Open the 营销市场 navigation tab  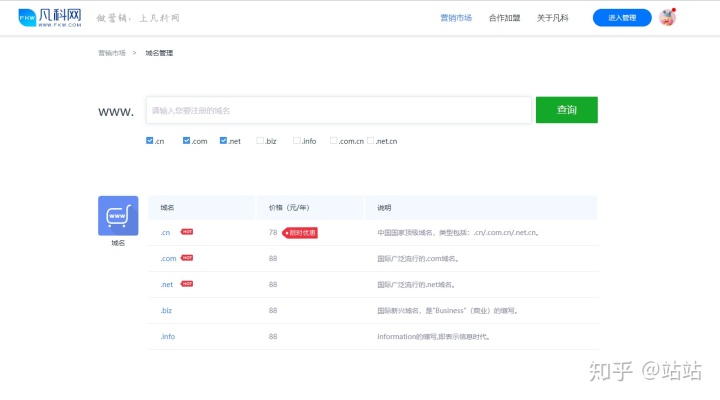pos(456,18)
